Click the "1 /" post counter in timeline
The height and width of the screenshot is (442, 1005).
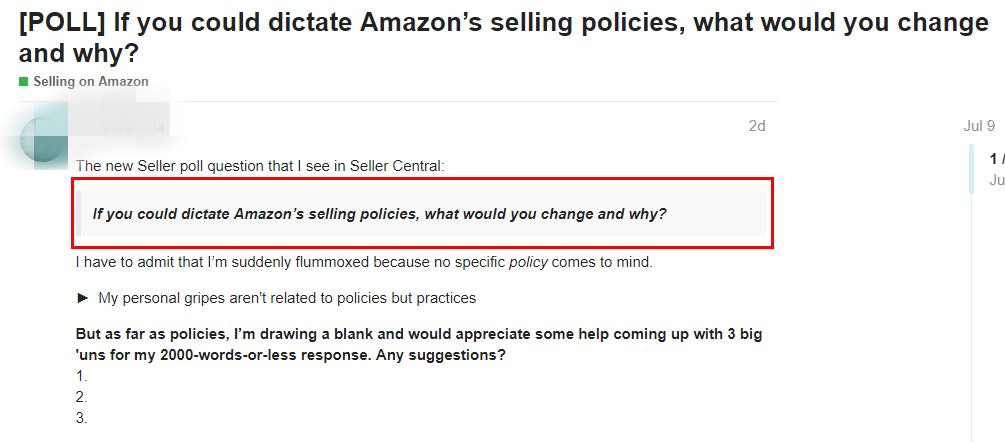coord(996,158)
